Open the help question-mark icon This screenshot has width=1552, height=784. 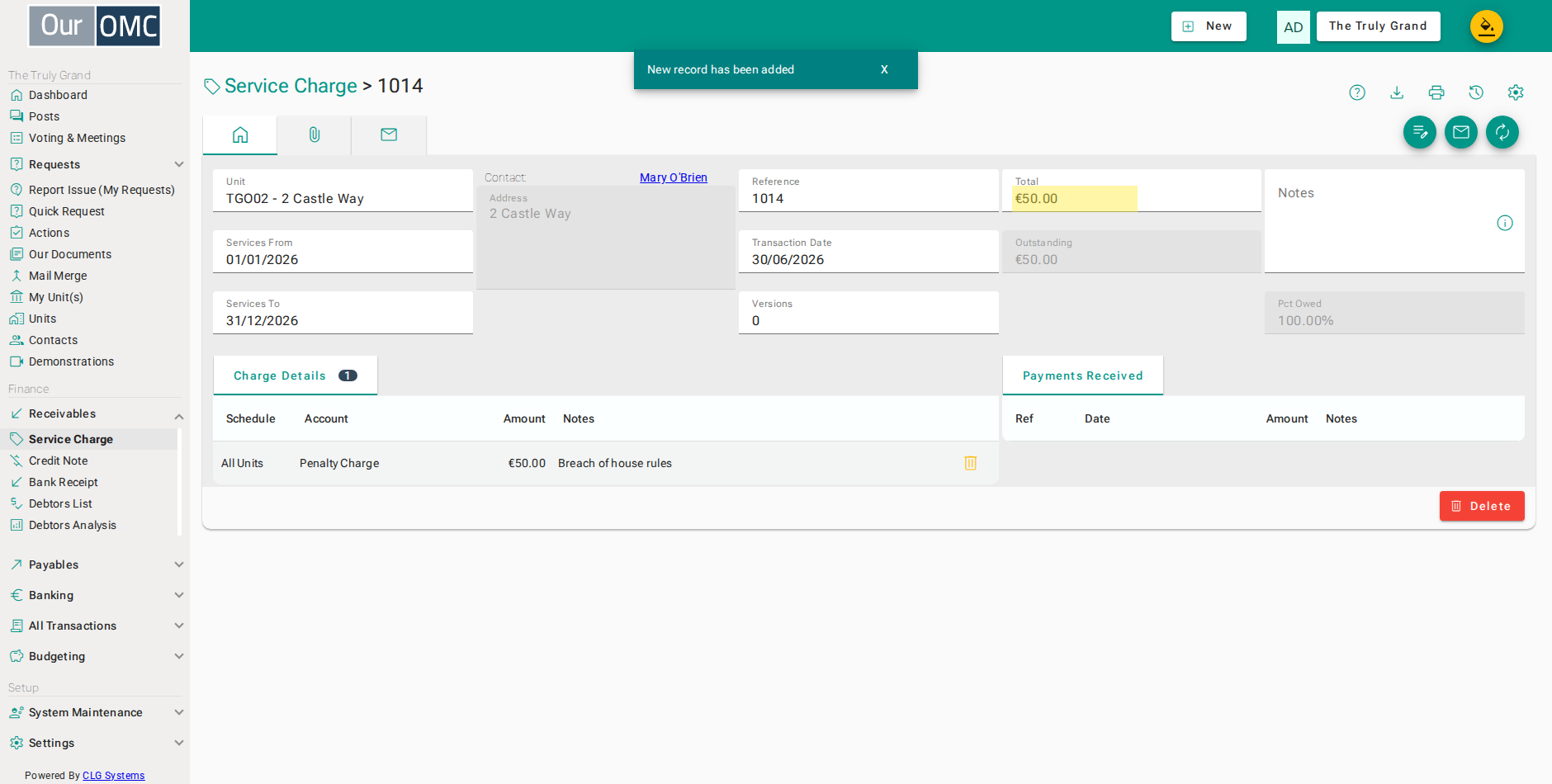click(x=1357, y=92)
